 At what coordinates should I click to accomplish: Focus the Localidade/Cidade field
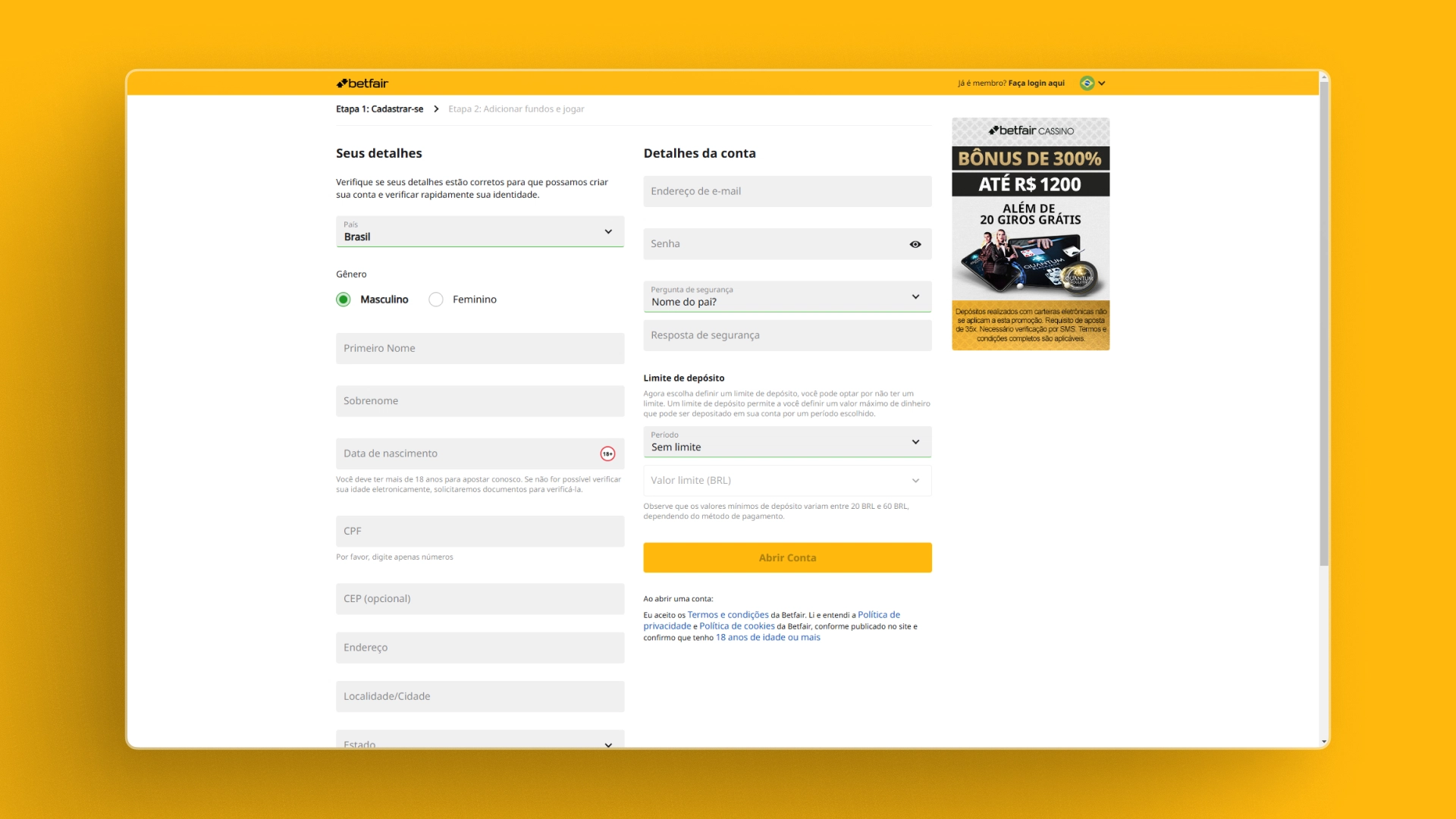(x=480, y=696)
